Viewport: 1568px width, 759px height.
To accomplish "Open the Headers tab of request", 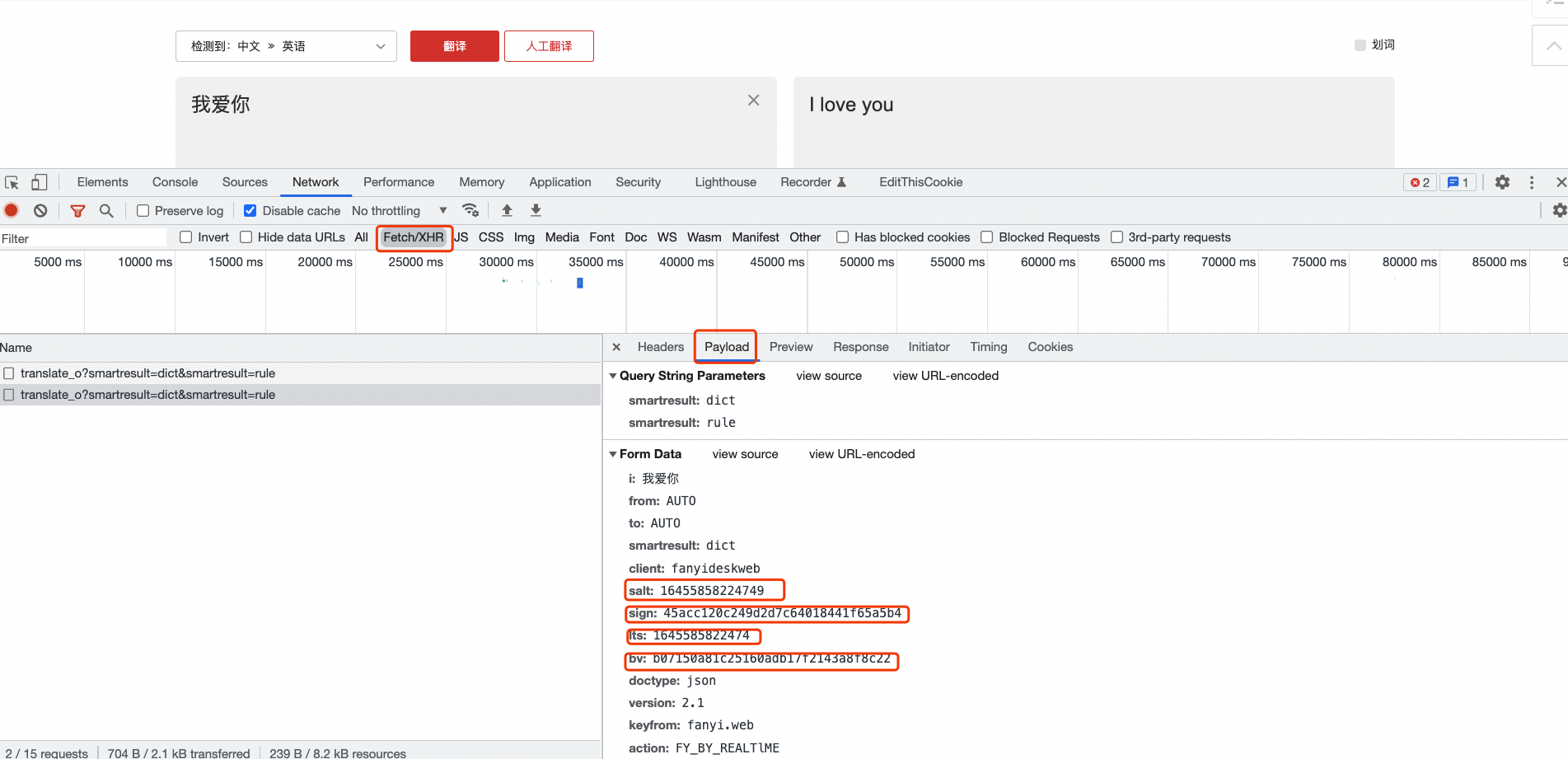I will click(661, 347).
